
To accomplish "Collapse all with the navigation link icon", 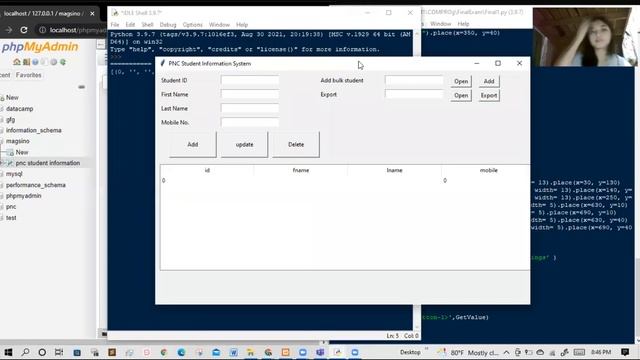I will (82, 87).
